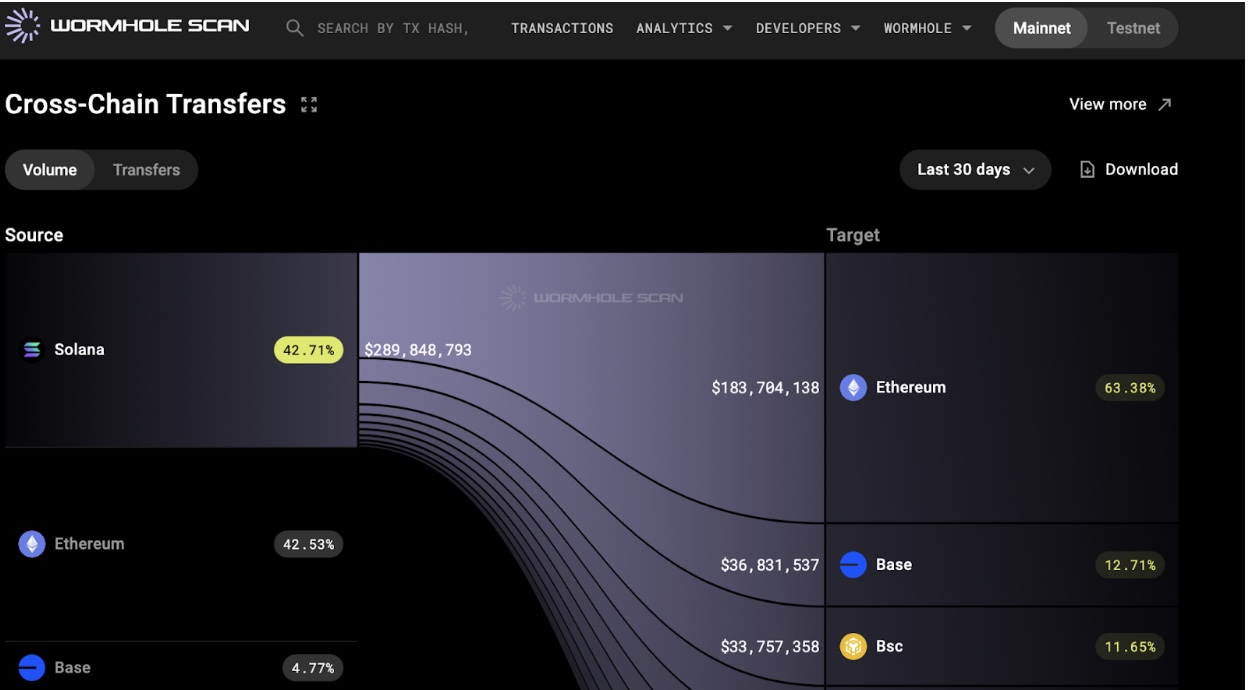Open the Last 30 days dropdown
The image size is (1248, 690).
pyautogui.click(x=975, y=170)
